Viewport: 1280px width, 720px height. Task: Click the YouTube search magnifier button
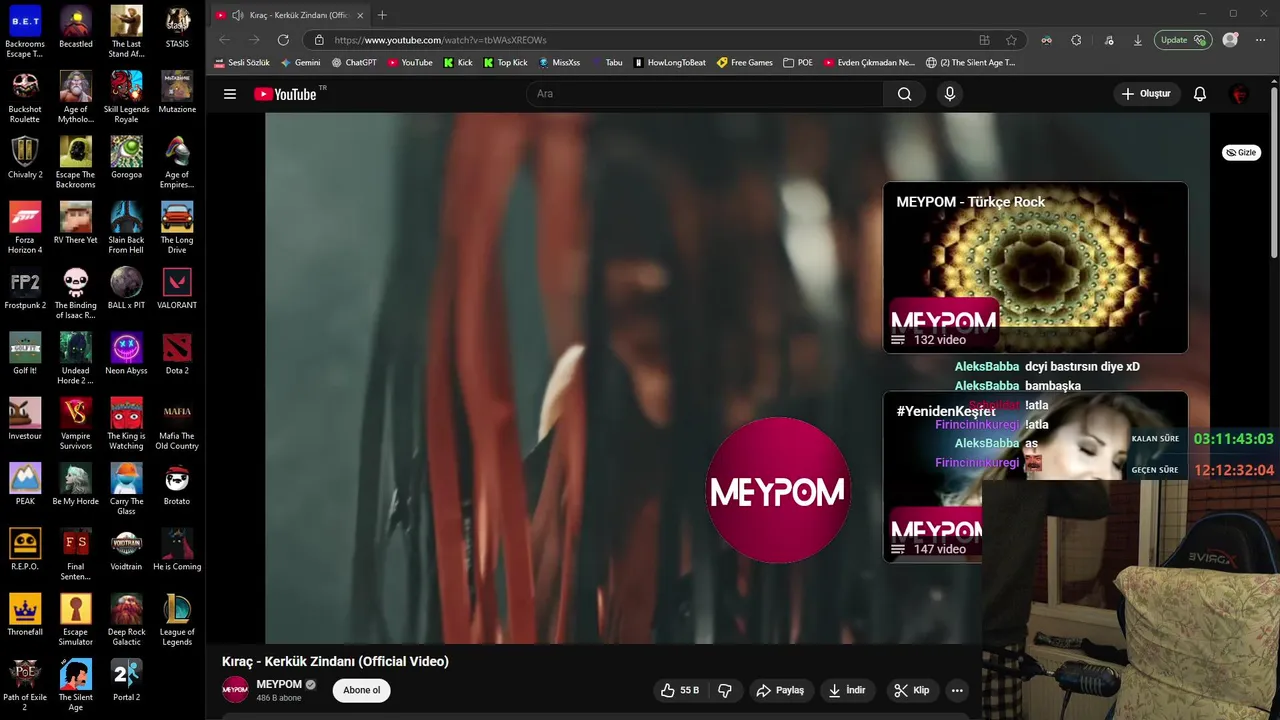(904, 94)
